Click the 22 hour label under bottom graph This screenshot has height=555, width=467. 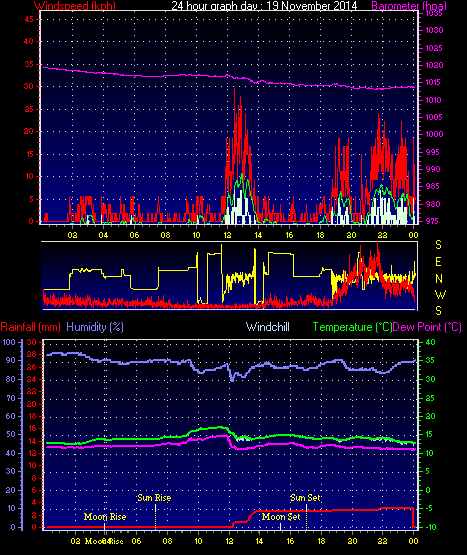(x=383, y=541)
